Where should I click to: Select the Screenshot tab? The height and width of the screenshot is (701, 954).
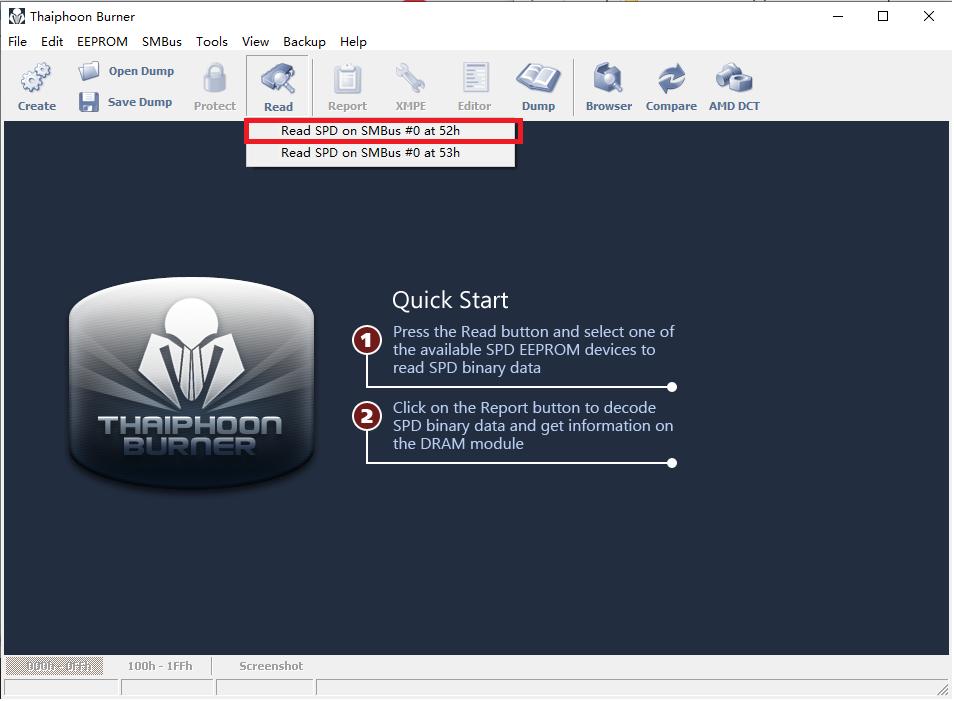tap(270, 666)
